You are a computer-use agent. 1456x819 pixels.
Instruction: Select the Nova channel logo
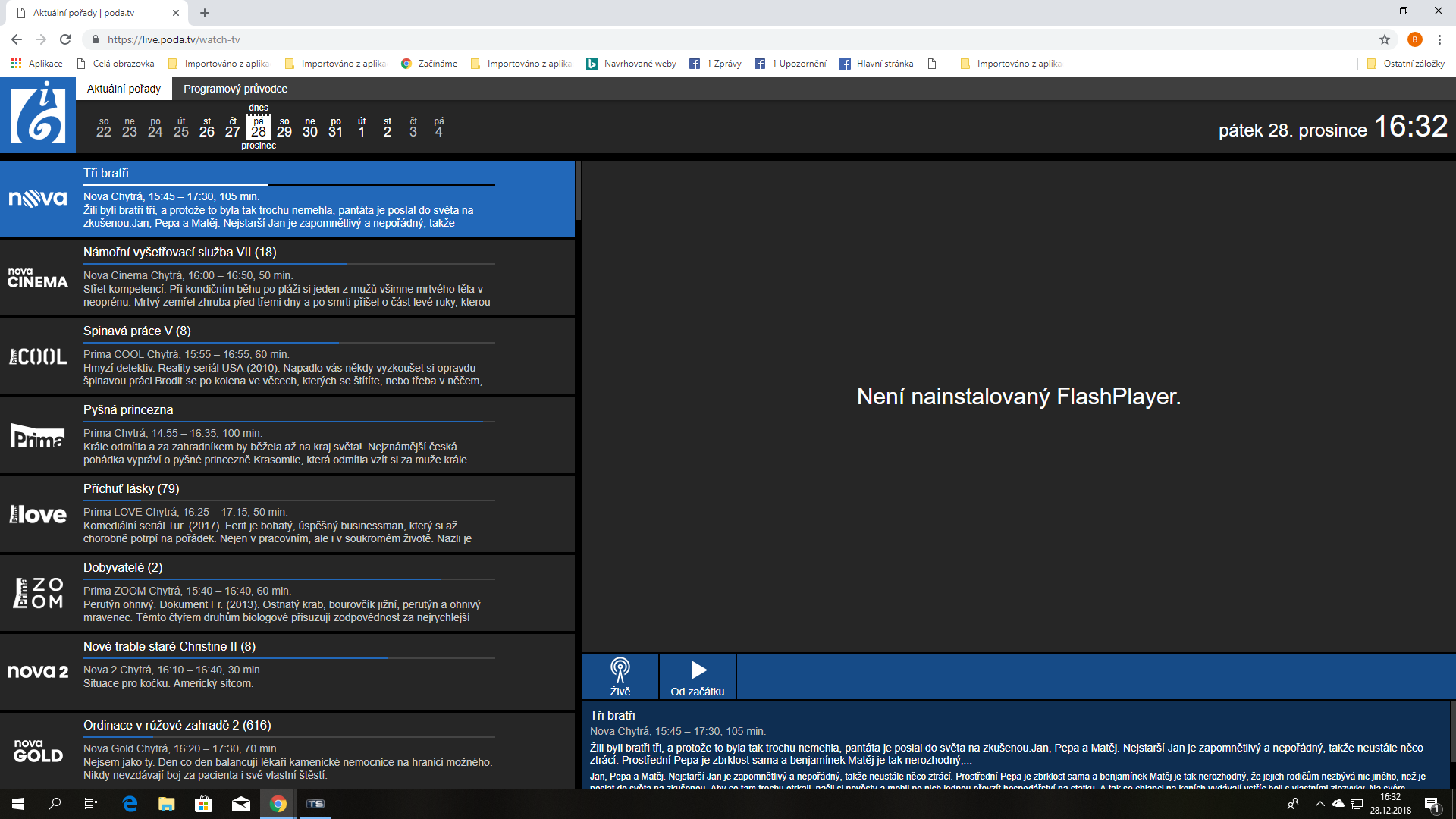click(x=38, y=199)
